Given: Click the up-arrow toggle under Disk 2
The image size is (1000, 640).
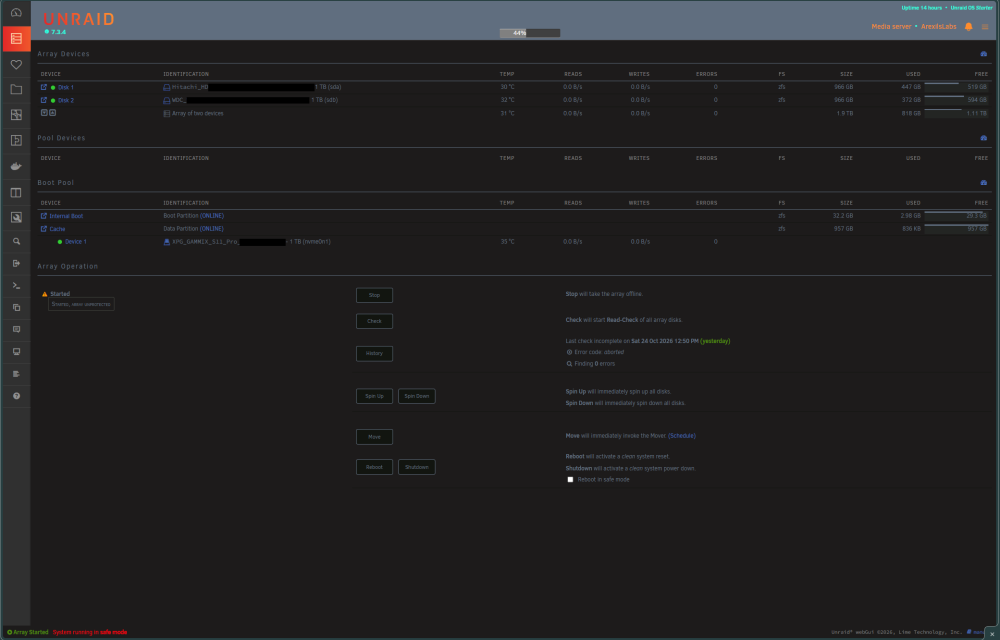Looking at the screenshot, I should point(52,113).
